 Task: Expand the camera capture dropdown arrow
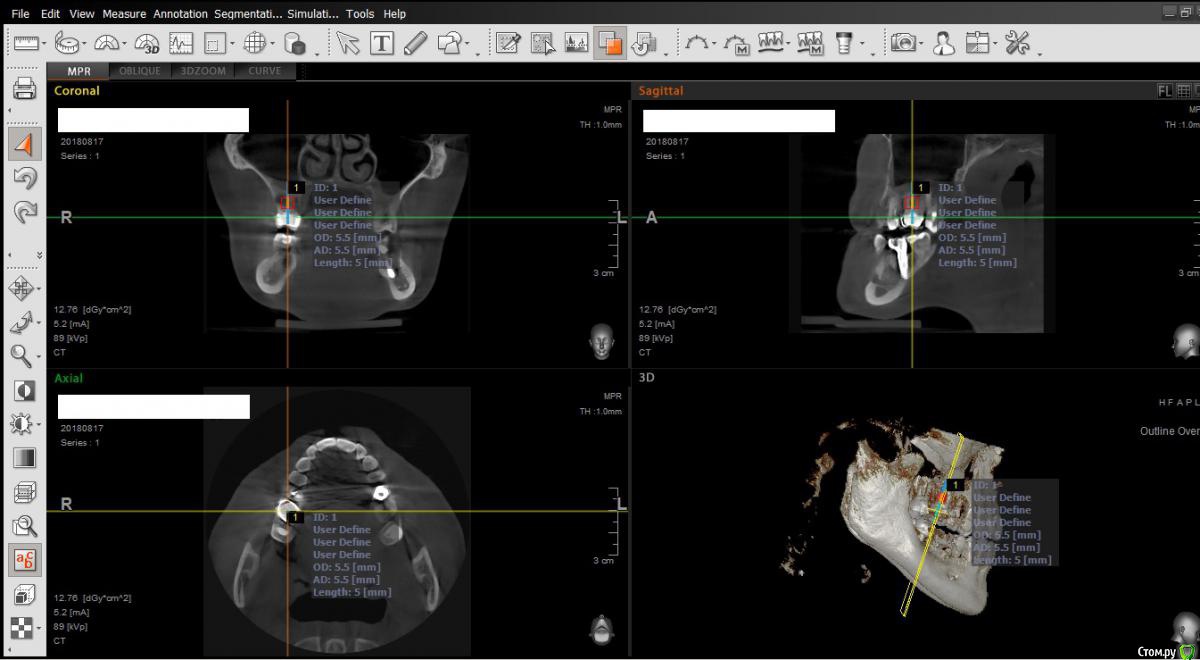[921, 44]
